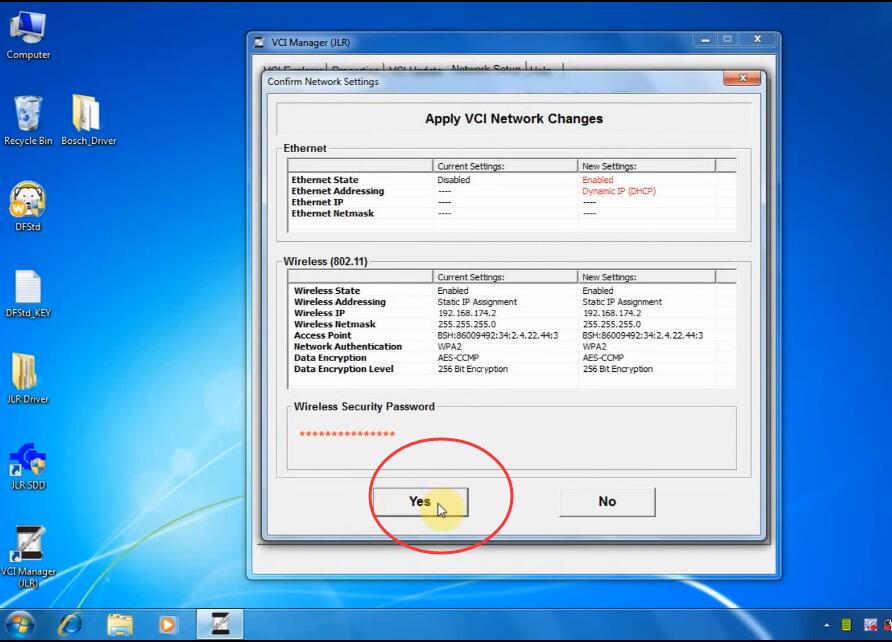Close the VCI Manager (JLR) window
Screen dimensions: 892x642
(x=757, y=39)
